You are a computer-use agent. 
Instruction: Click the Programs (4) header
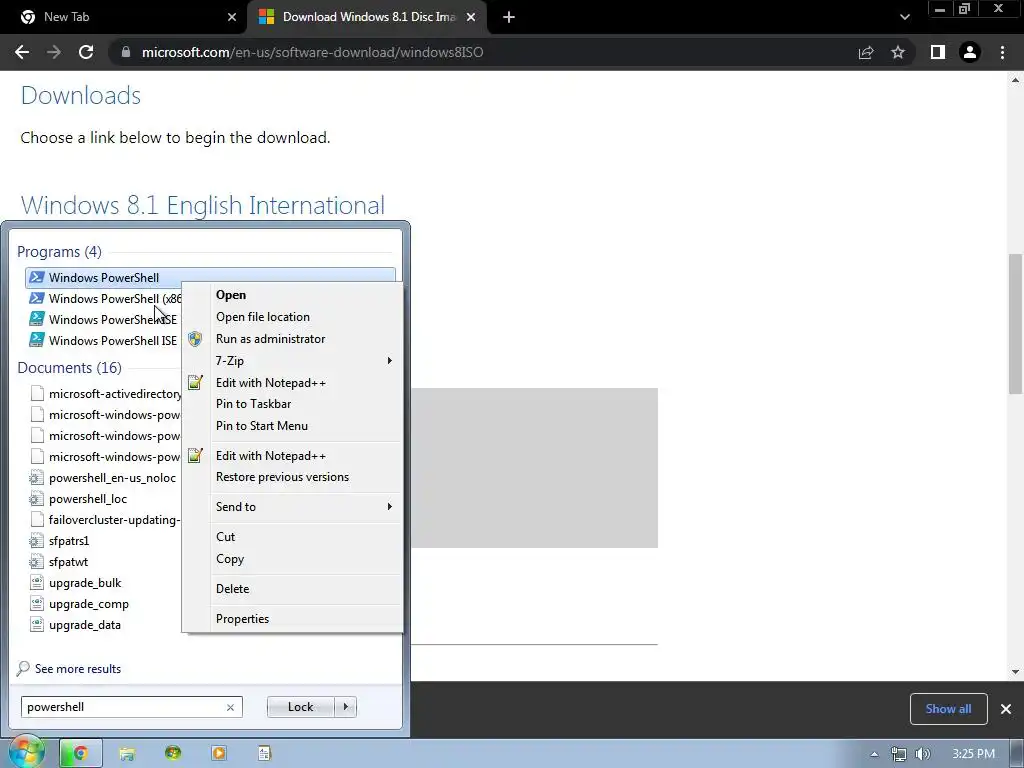tap(59, 251)
